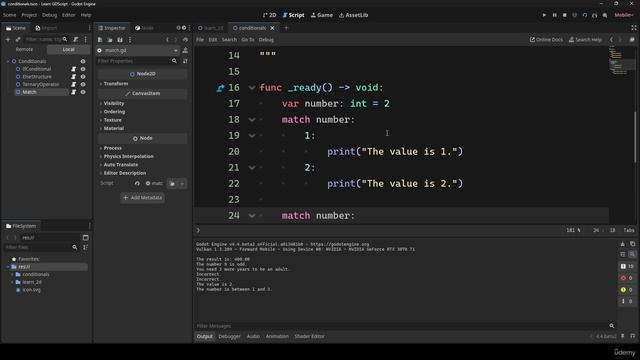The width and height of the screenshot is (640, 360).
Task: Switch to the 2D workspace
Action: coord(269,15)
